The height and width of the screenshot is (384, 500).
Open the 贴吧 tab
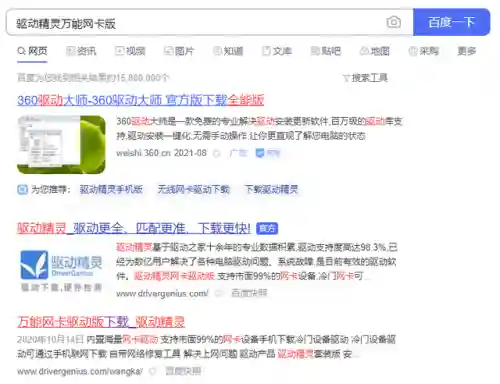point(326,51)
